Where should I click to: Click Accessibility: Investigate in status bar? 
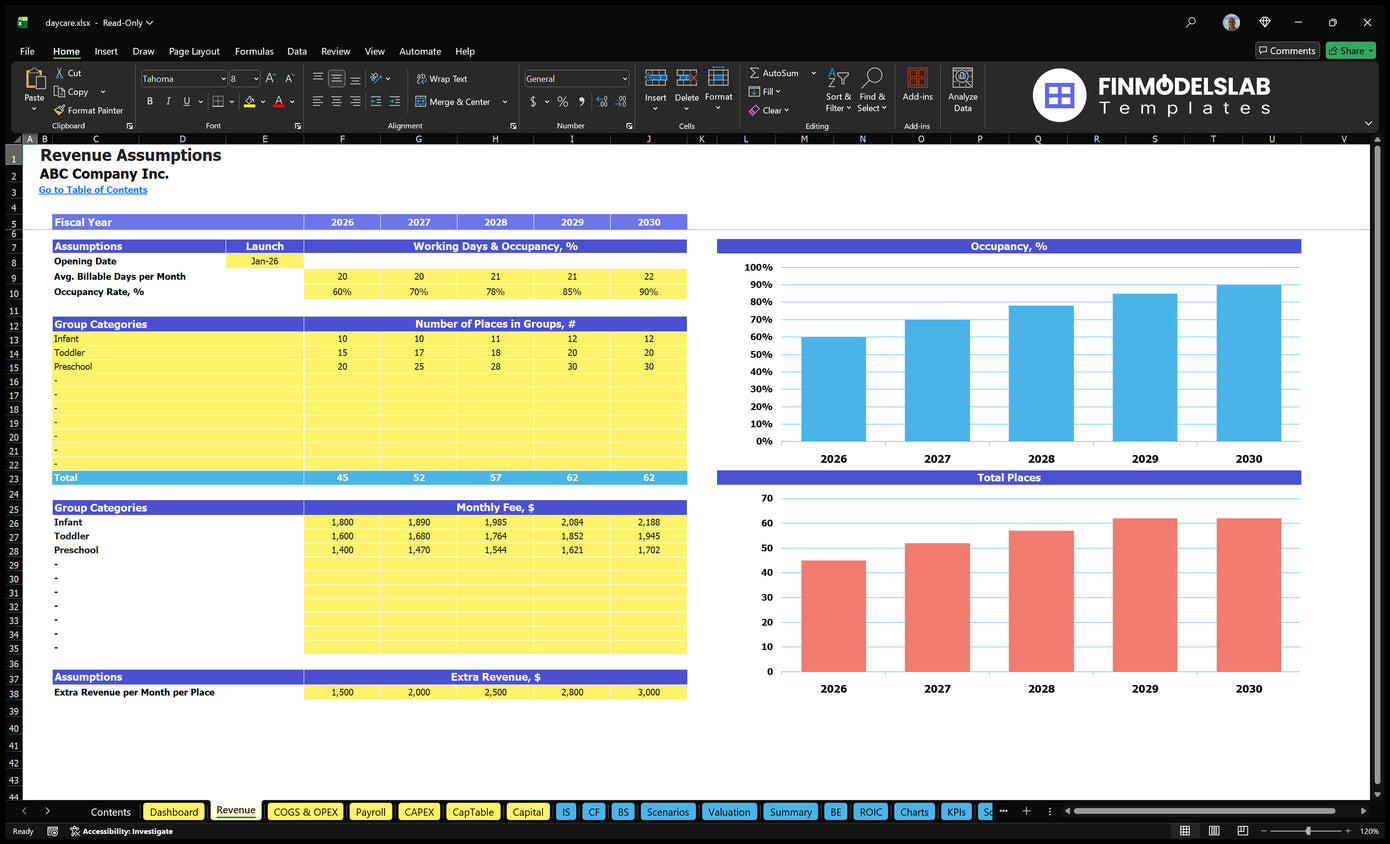point(120,831)
